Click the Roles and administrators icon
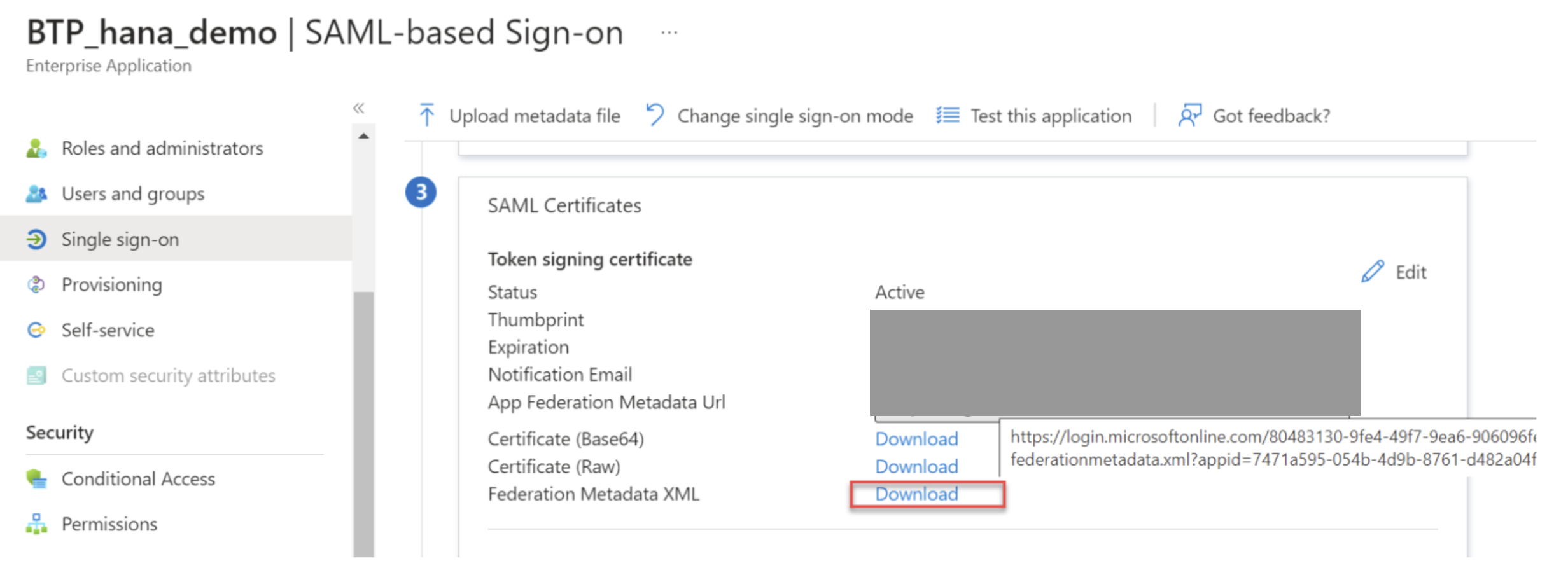1568x575 pixels. coord(36,148)
